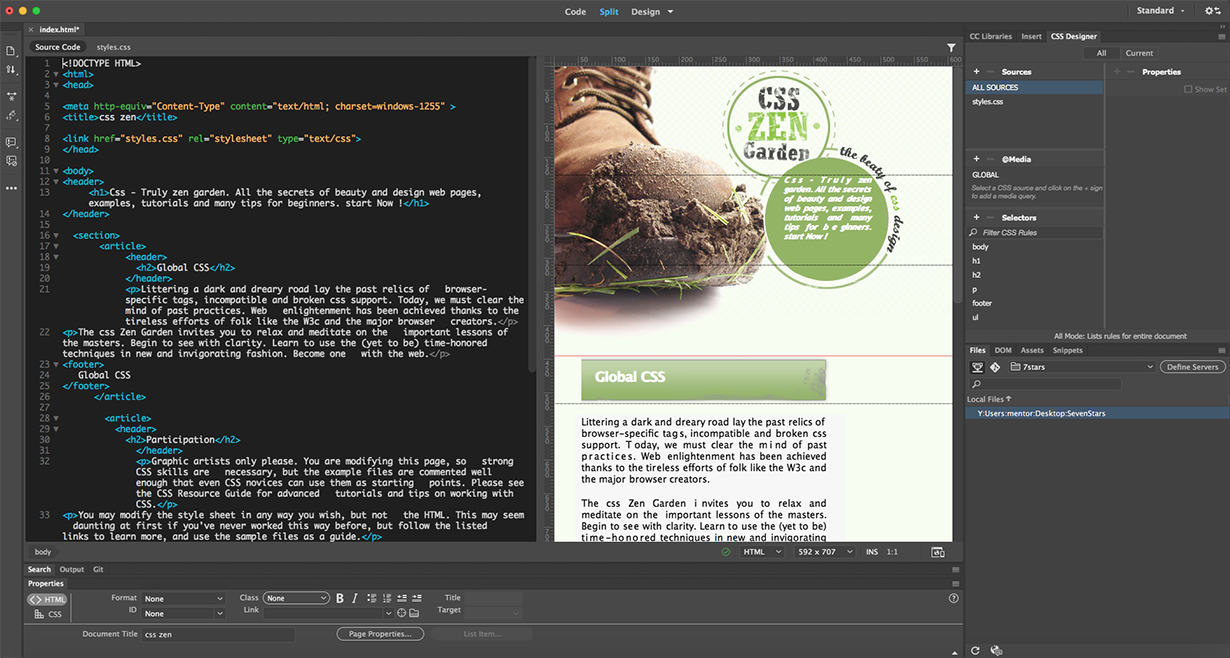This screenshot has width=1230, height=658.
Task: Switch to the CC Libraries tab
Action: coord(990,37)
